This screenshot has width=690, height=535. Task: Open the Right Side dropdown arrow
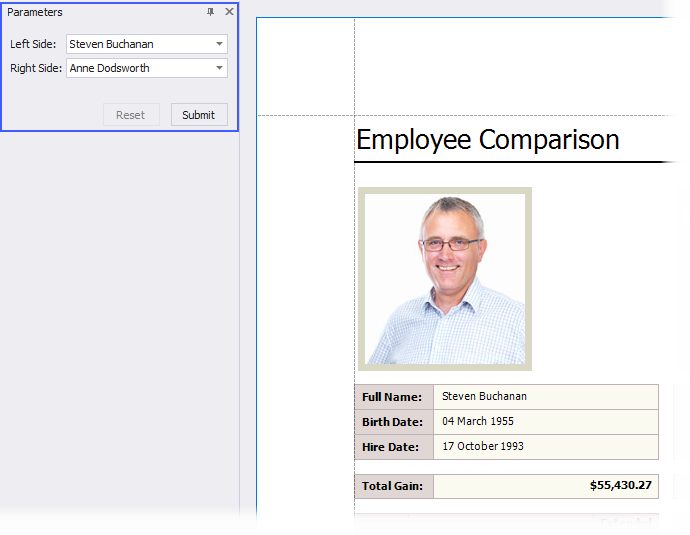[219, 68]
